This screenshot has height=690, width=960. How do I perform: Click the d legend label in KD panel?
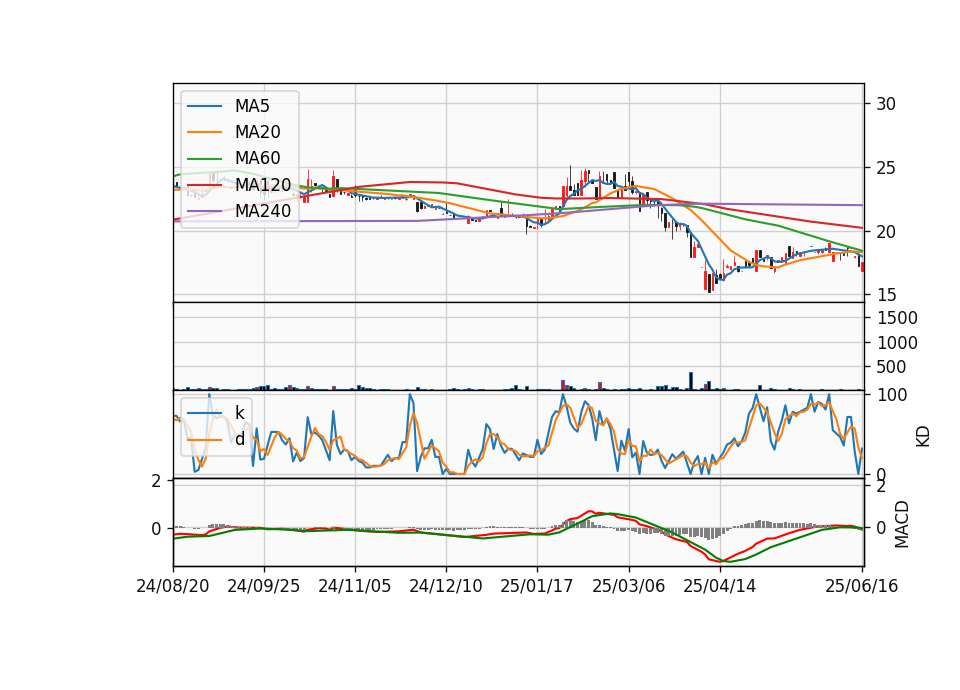tap(240, 439)
